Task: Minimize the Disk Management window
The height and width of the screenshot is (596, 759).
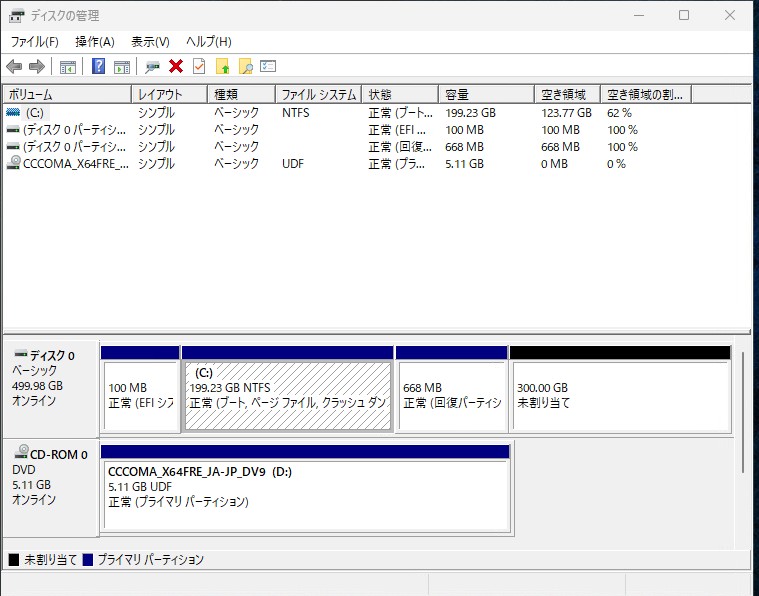Action: (x=639, y=15)
